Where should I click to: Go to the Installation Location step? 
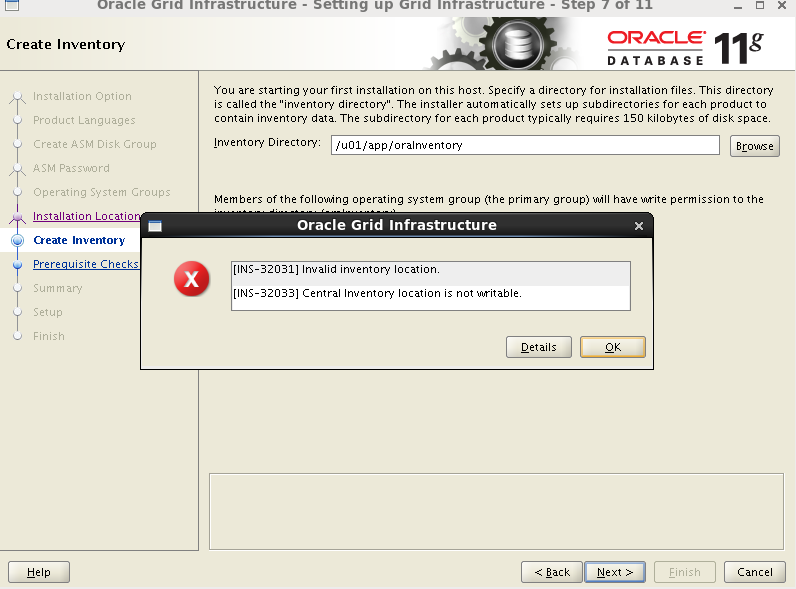(x=86, y=216)
